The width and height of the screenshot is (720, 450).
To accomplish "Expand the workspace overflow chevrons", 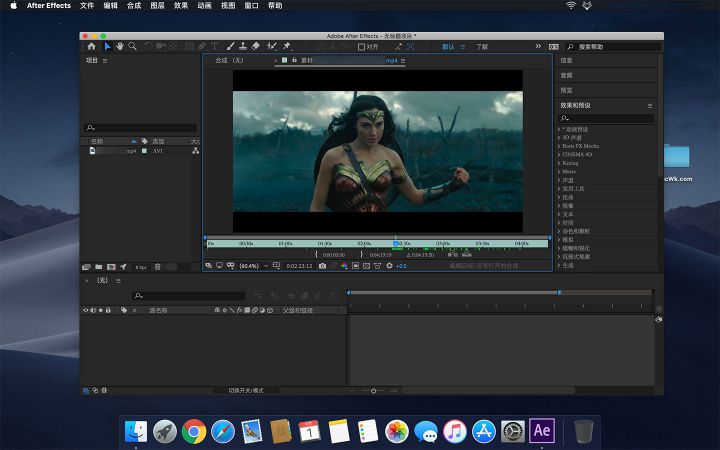I will coord(538,46).
